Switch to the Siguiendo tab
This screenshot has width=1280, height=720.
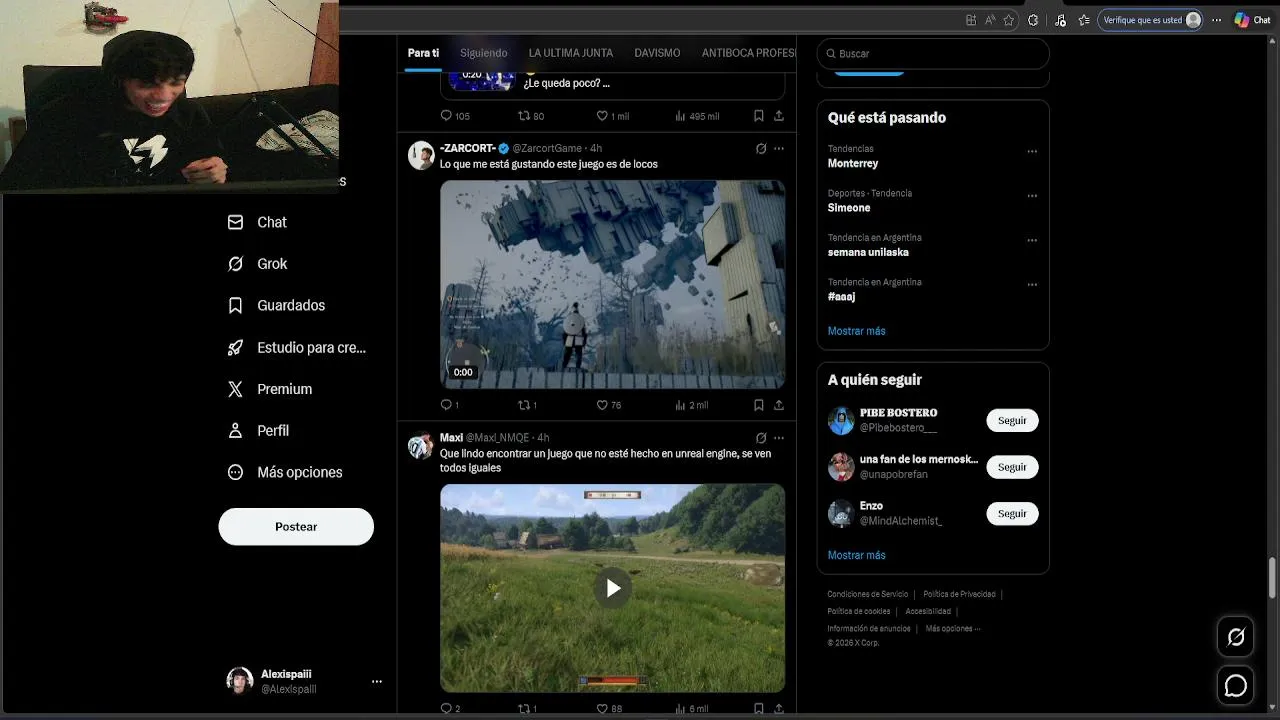[x=484, y=53]
